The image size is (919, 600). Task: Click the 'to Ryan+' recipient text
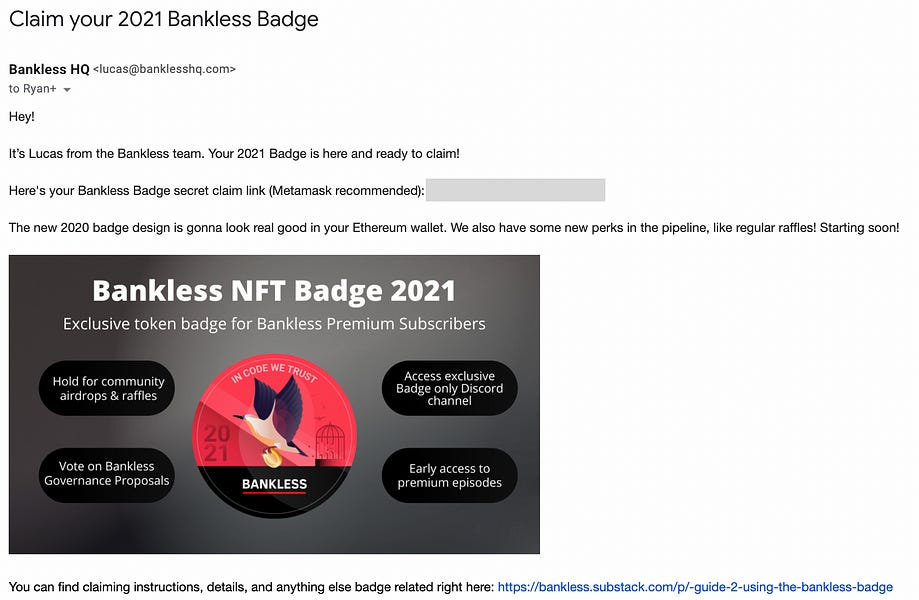pos(32,89)
